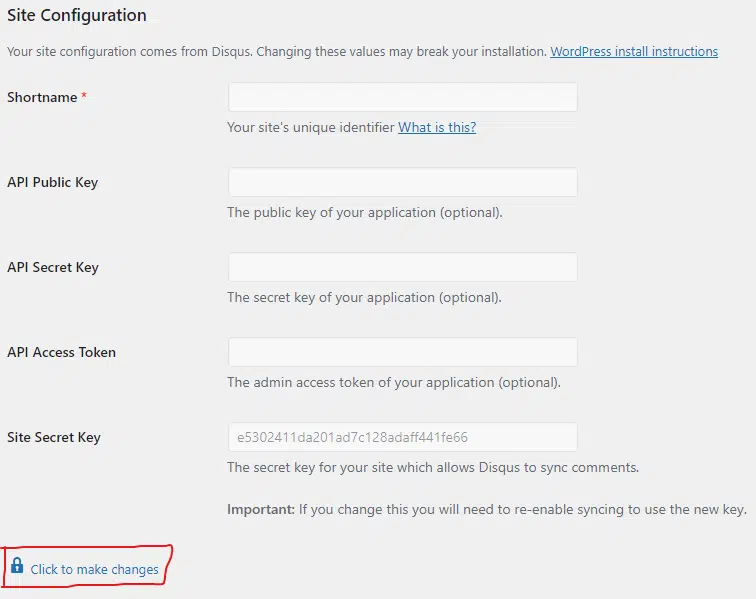Click the API Public Key input field

click(403, 182)
